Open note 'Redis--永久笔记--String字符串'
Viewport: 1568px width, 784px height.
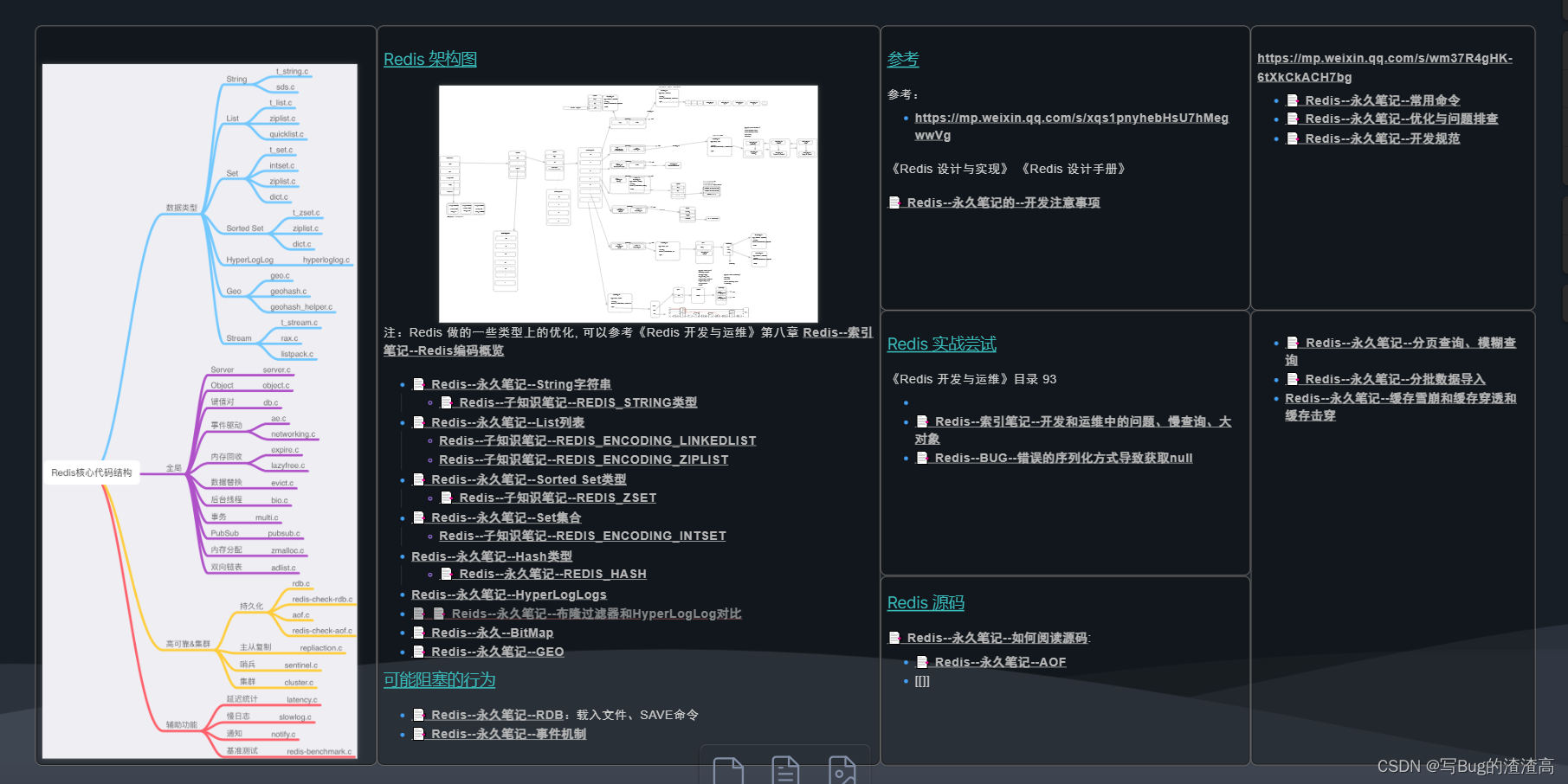point(521,384)
